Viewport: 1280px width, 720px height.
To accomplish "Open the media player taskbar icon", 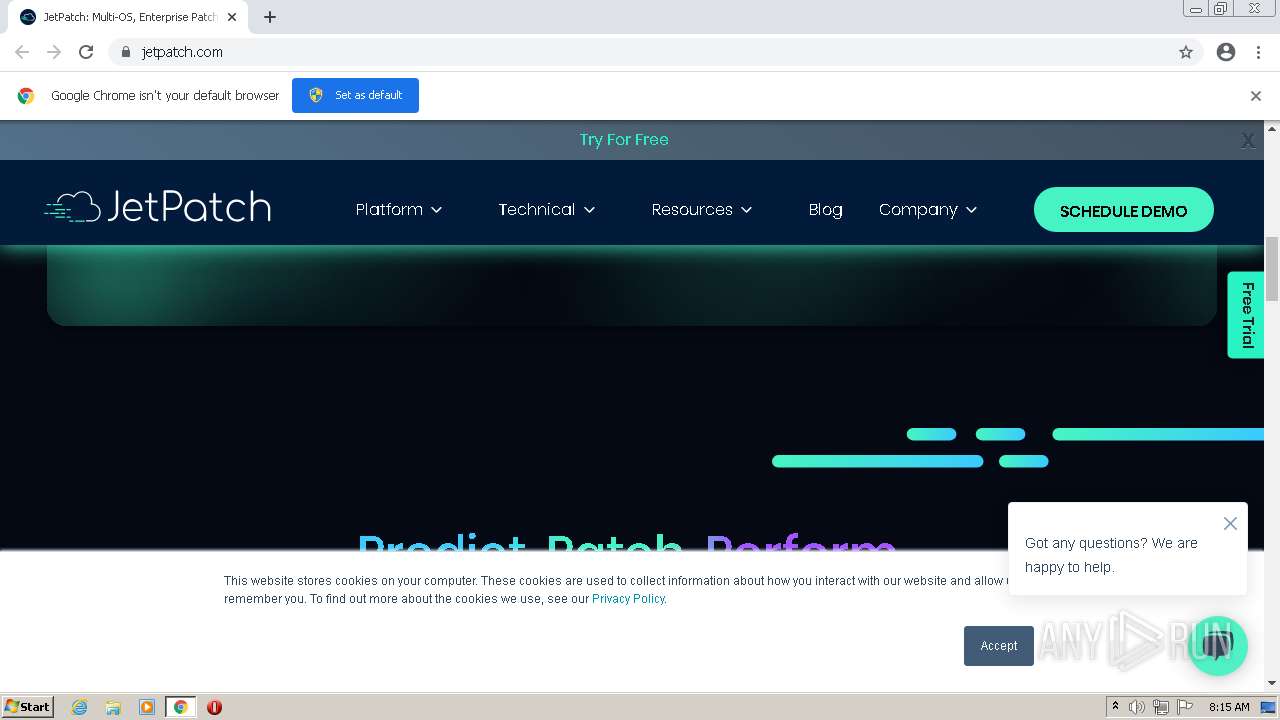I will pos(147,707).
